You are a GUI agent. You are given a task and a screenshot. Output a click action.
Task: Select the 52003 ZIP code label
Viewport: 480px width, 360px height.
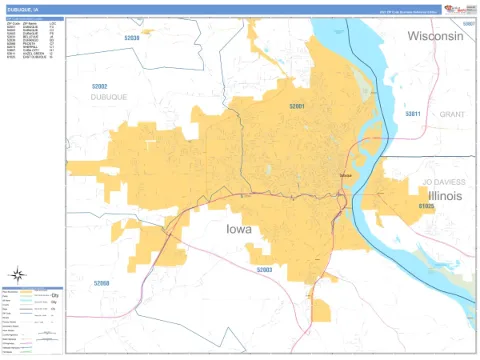point(264,270)
